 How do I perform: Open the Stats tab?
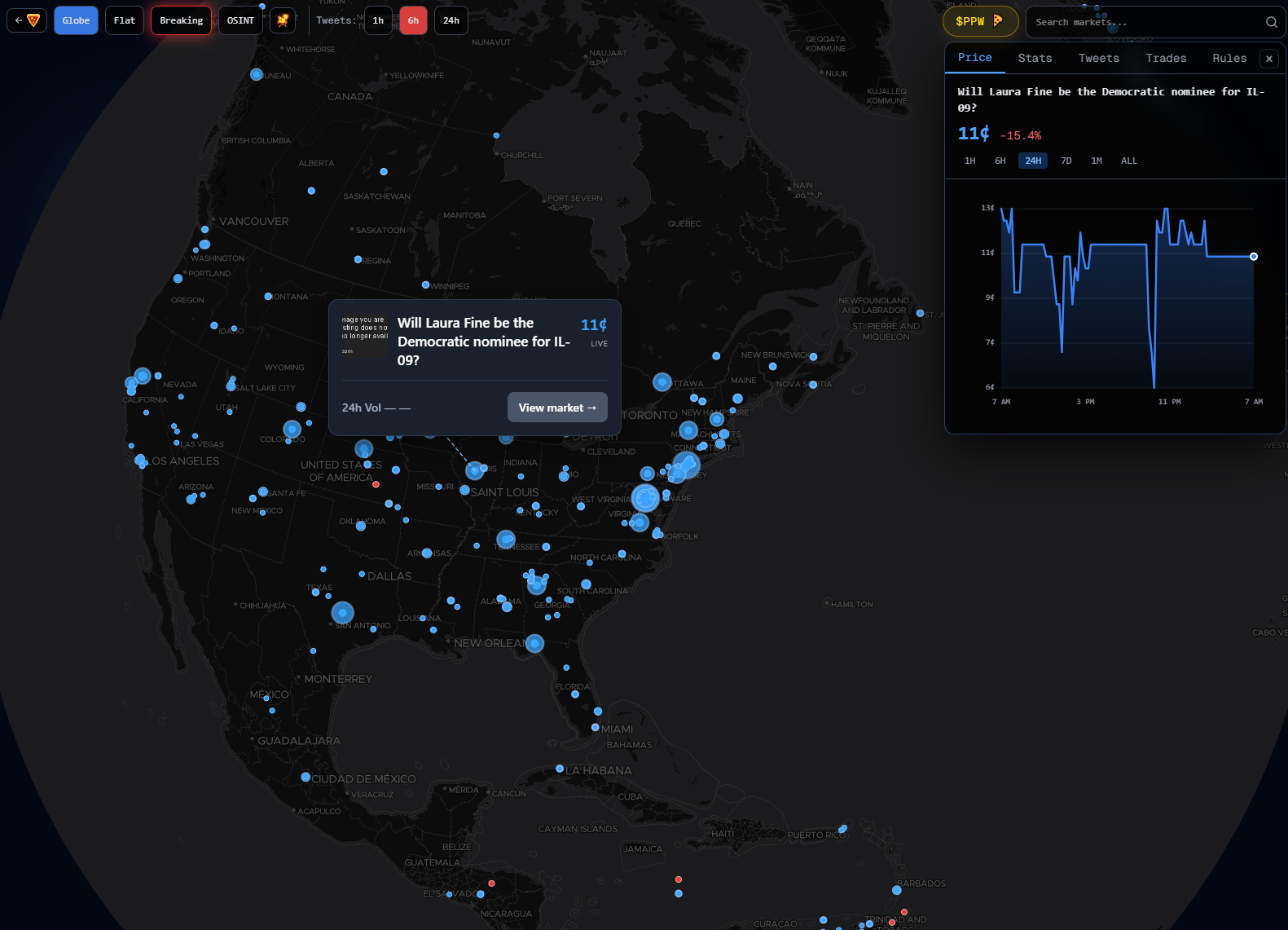(x=1035, y=59)
